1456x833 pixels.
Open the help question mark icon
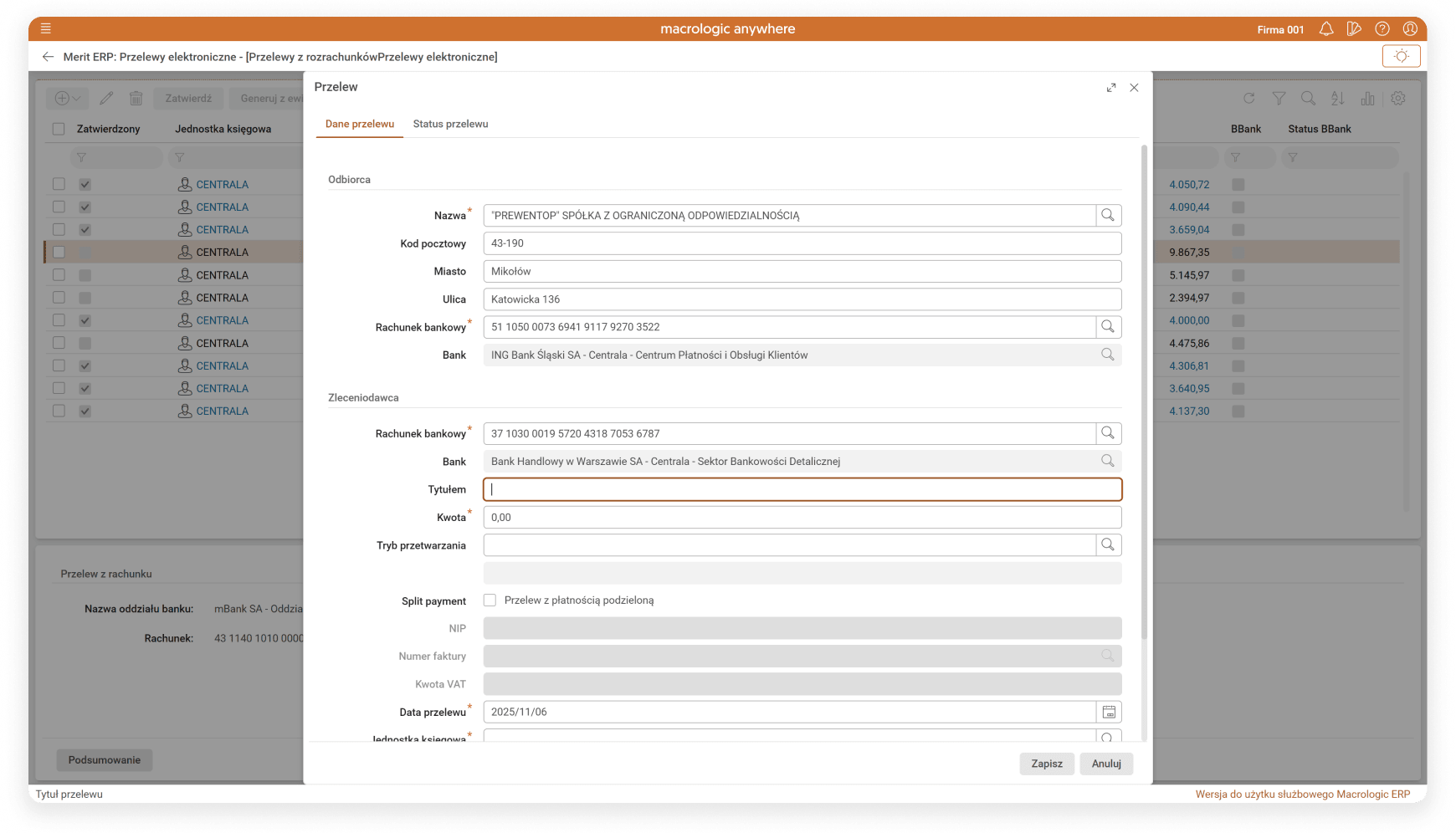pyautogui.click(x=1382, y=29)
